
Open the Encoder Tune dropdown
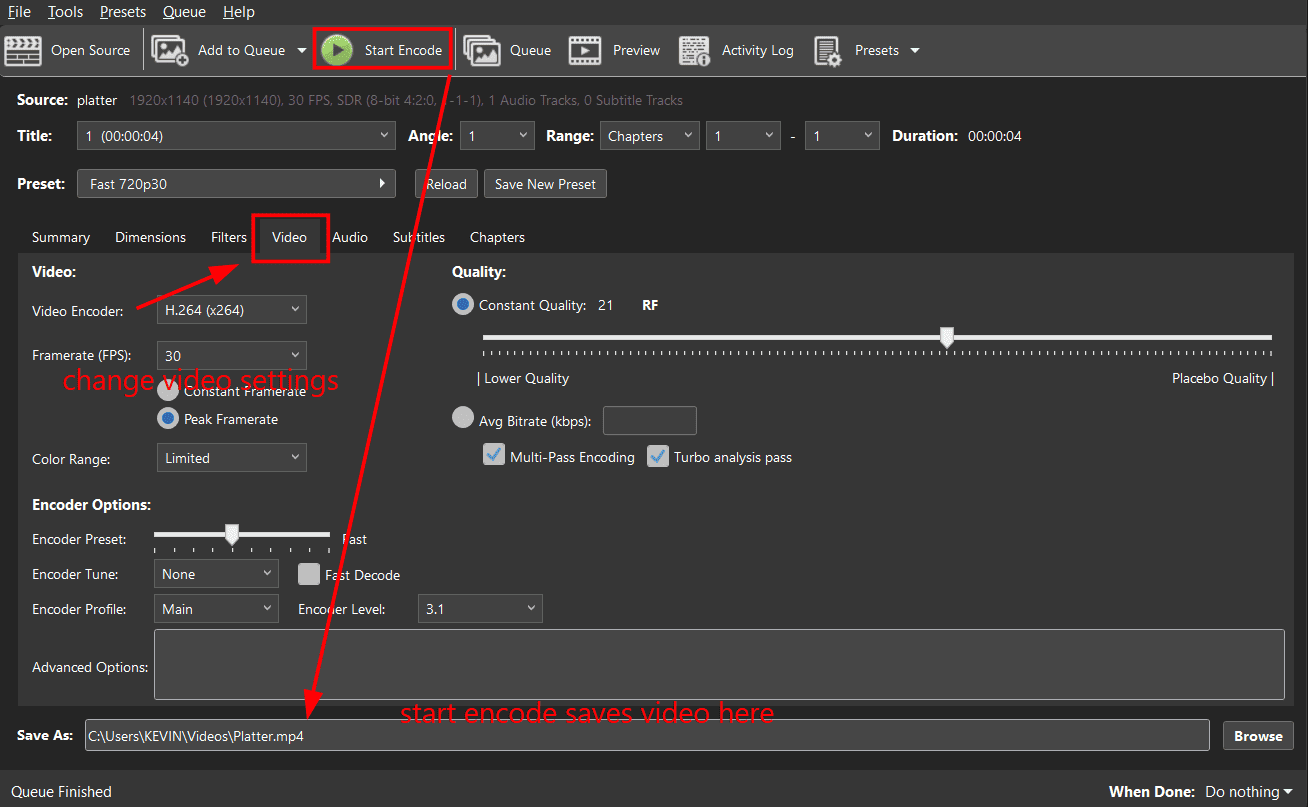(216, 574)
